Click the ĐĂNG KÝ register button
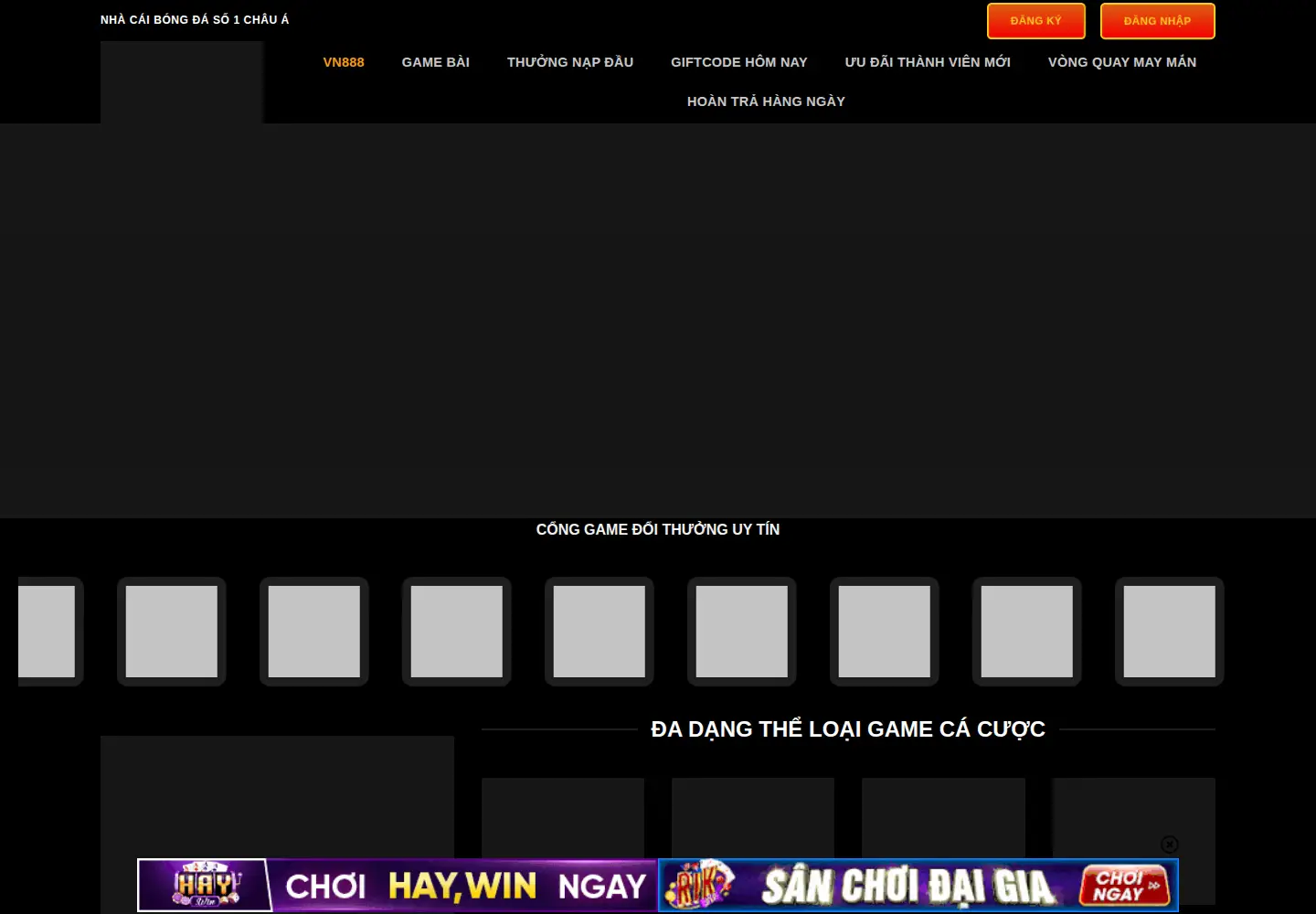Image resolution: width=1316 pixels, height=914 pixels. (x=1035, y=21)
